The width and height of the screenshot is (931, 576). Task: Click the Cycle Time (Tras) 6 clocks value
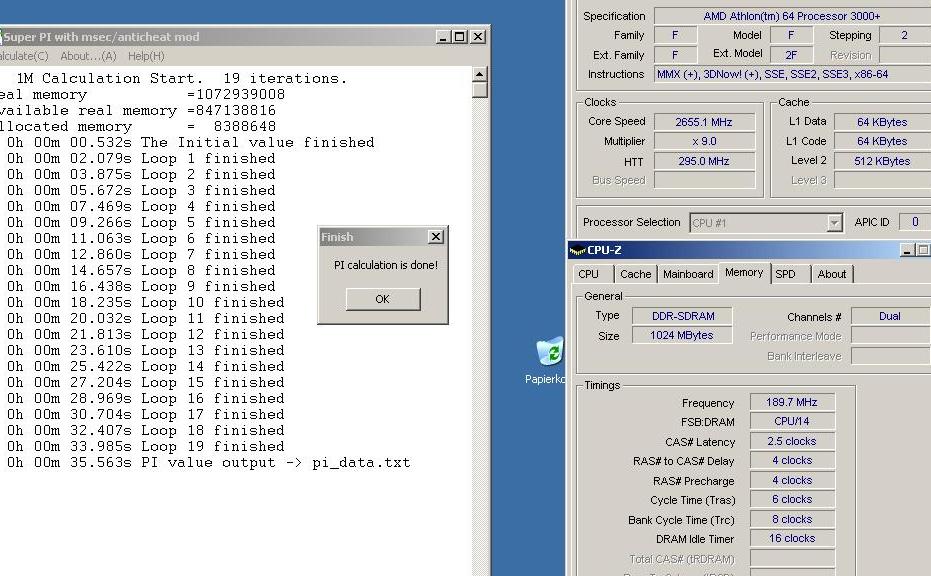coord(792,499)
